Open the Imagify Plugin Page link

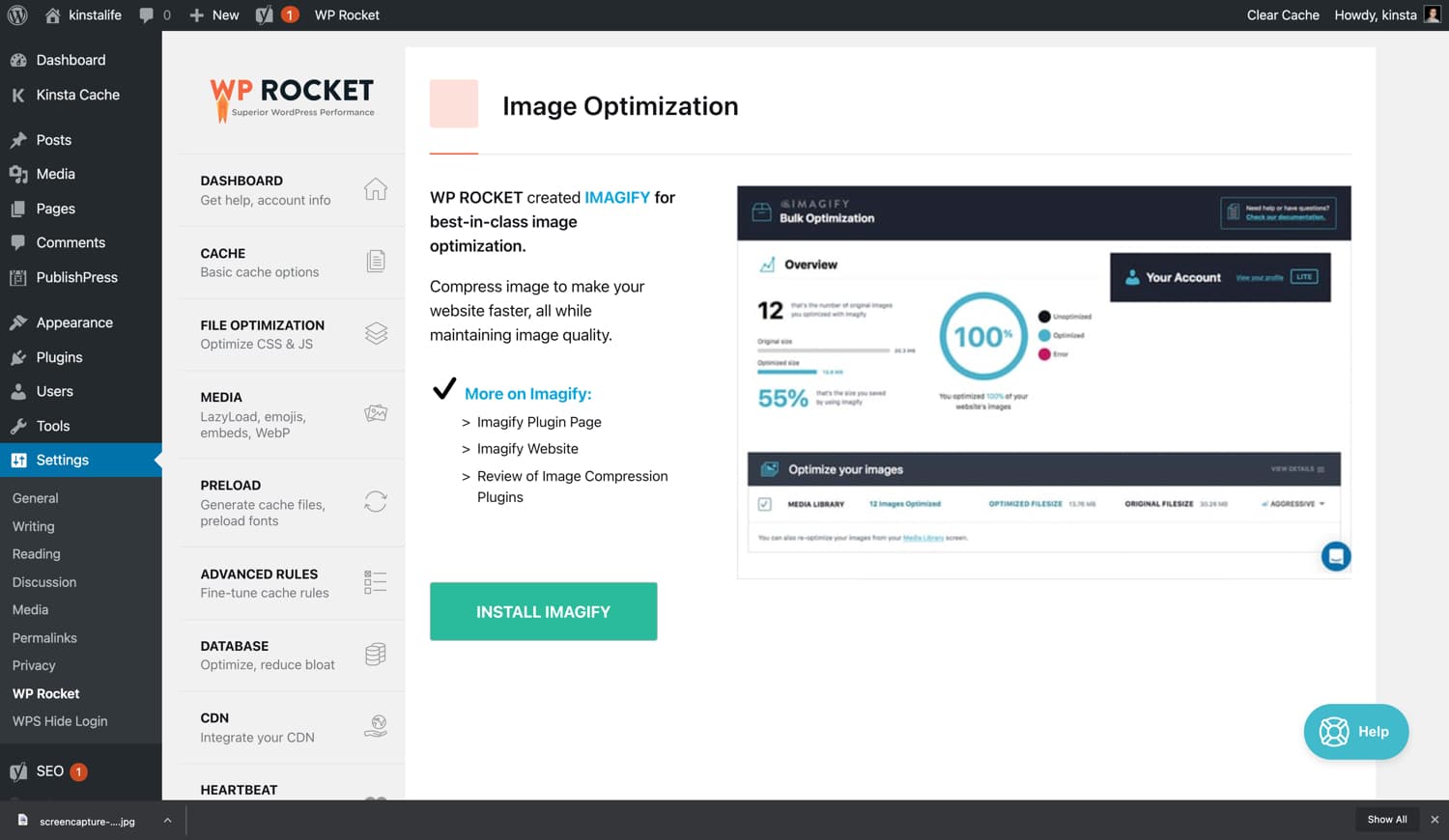[x=539, y=422]
